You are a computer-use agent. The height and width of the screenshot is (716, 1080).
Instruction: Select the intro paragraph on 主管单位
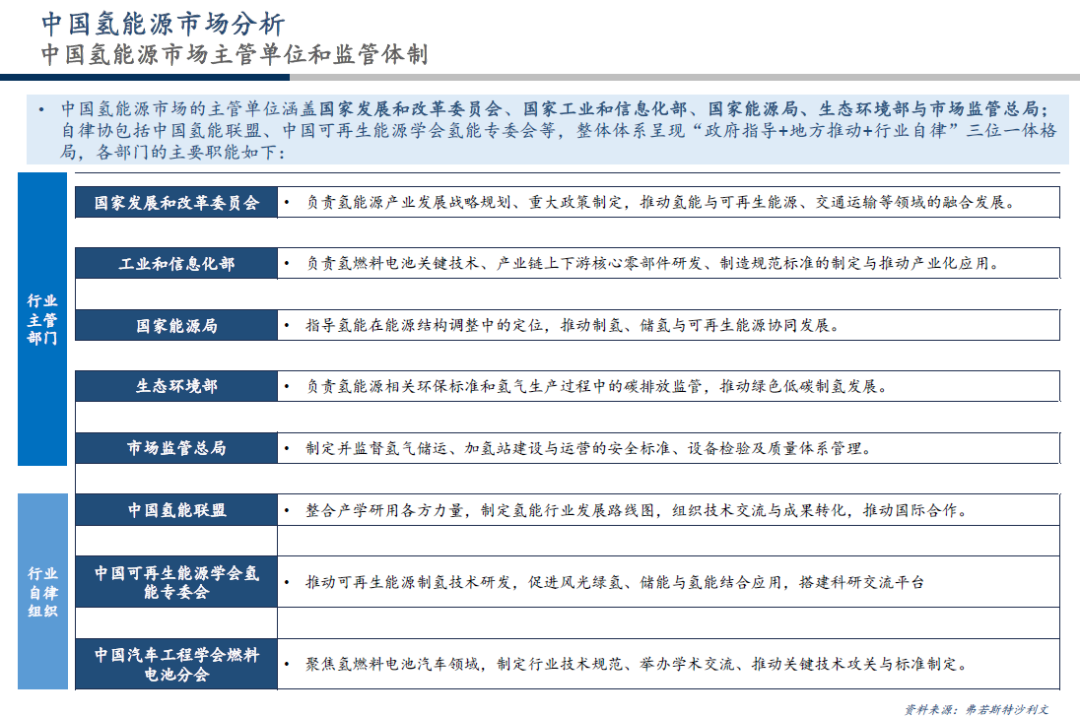tap(548, 130)
